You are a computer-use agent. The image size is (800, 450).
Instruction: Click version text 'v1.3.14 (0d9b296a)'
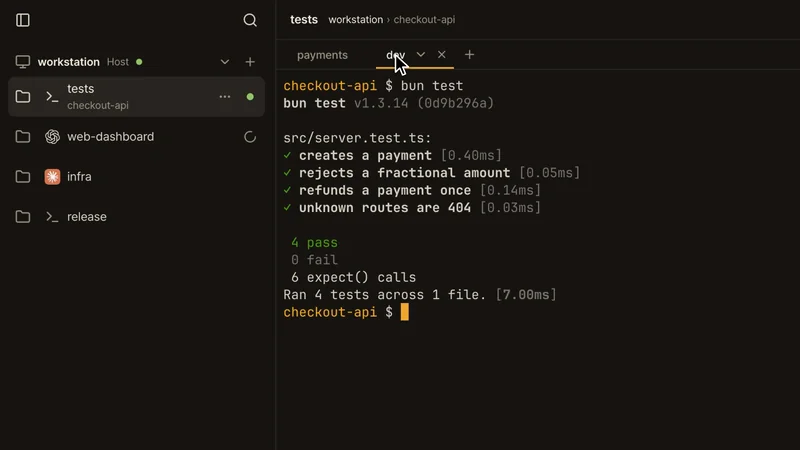pyautogui.click(x=424, y=103)
